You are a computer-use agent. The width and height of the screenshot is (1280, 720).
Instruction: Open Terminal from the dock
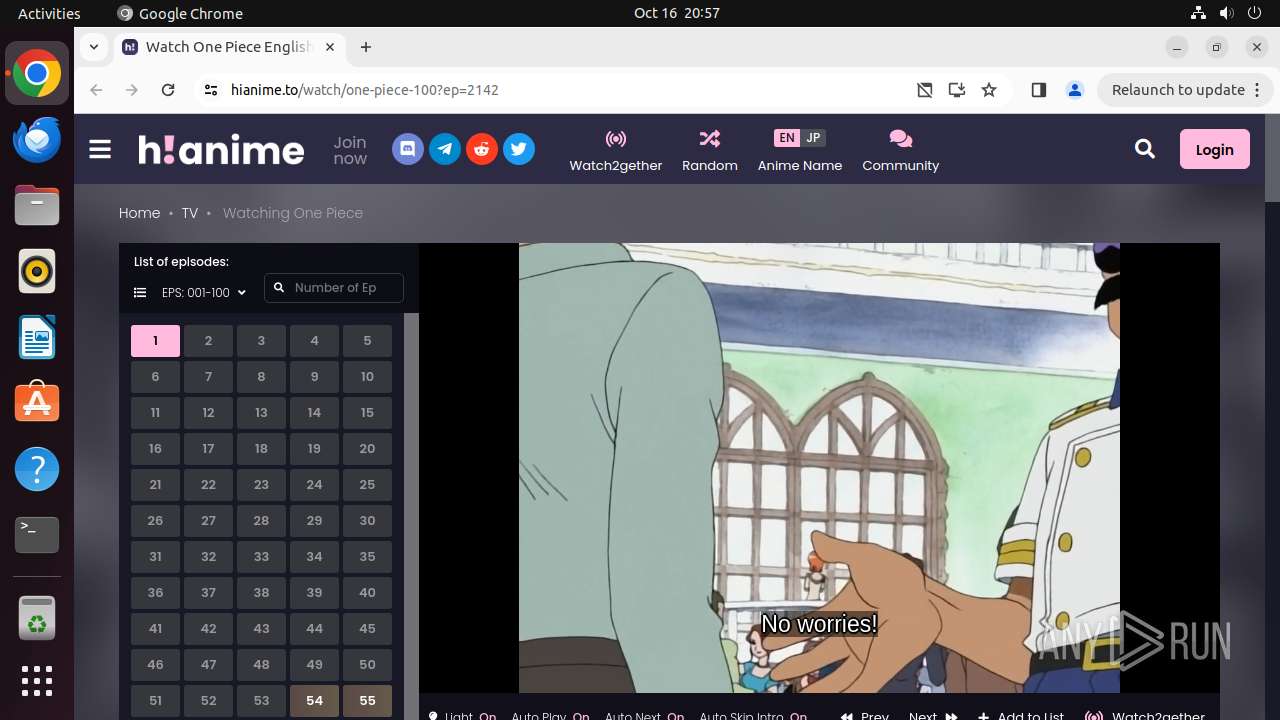click(x=37, y=535)
